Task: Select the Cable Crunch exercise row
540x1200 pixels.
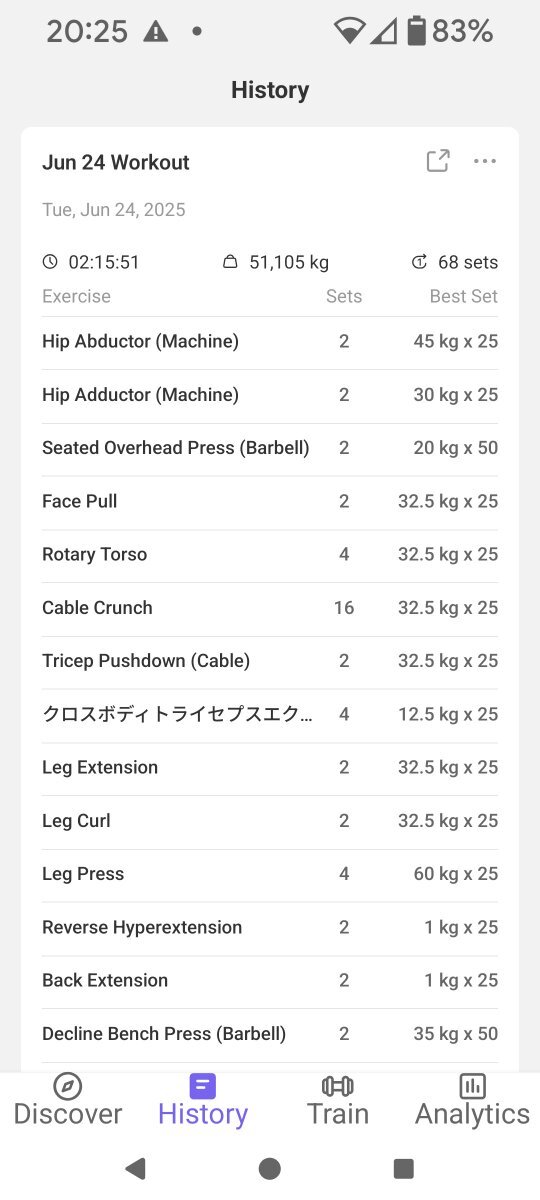Action: coord(270,608)
